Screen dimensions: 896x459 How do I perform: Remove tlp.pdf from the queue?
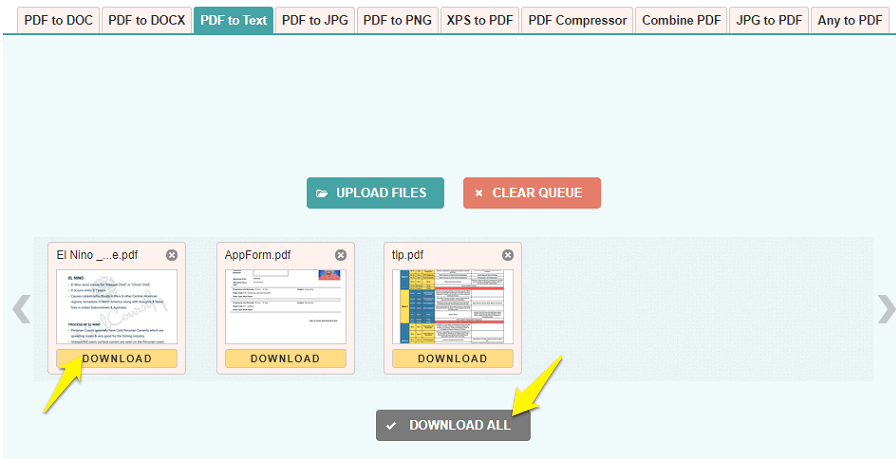click(507, 255)
